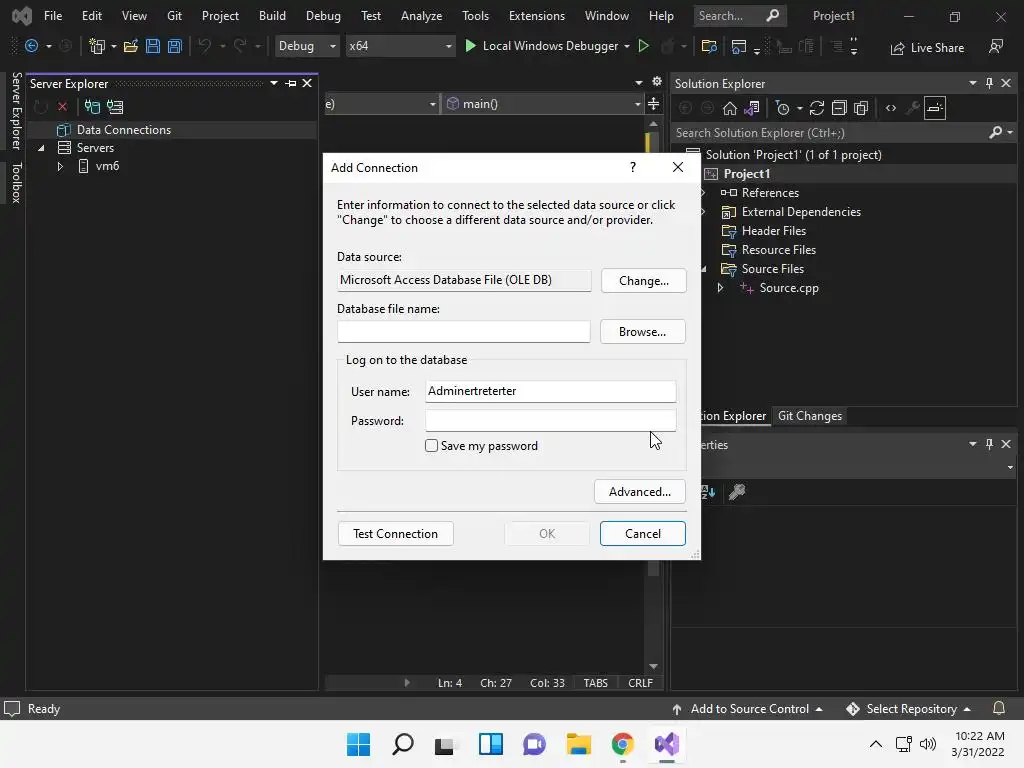Click the Open File folder icon
The height and width of the screenshot is (768, 1024).
[131, 46]
